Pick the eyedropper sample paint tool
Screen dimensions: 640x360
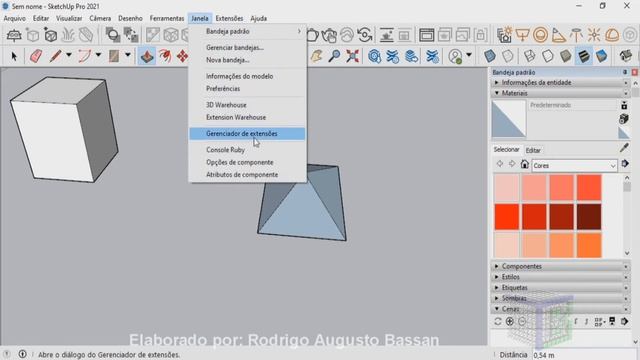click(x=624, y=148)
